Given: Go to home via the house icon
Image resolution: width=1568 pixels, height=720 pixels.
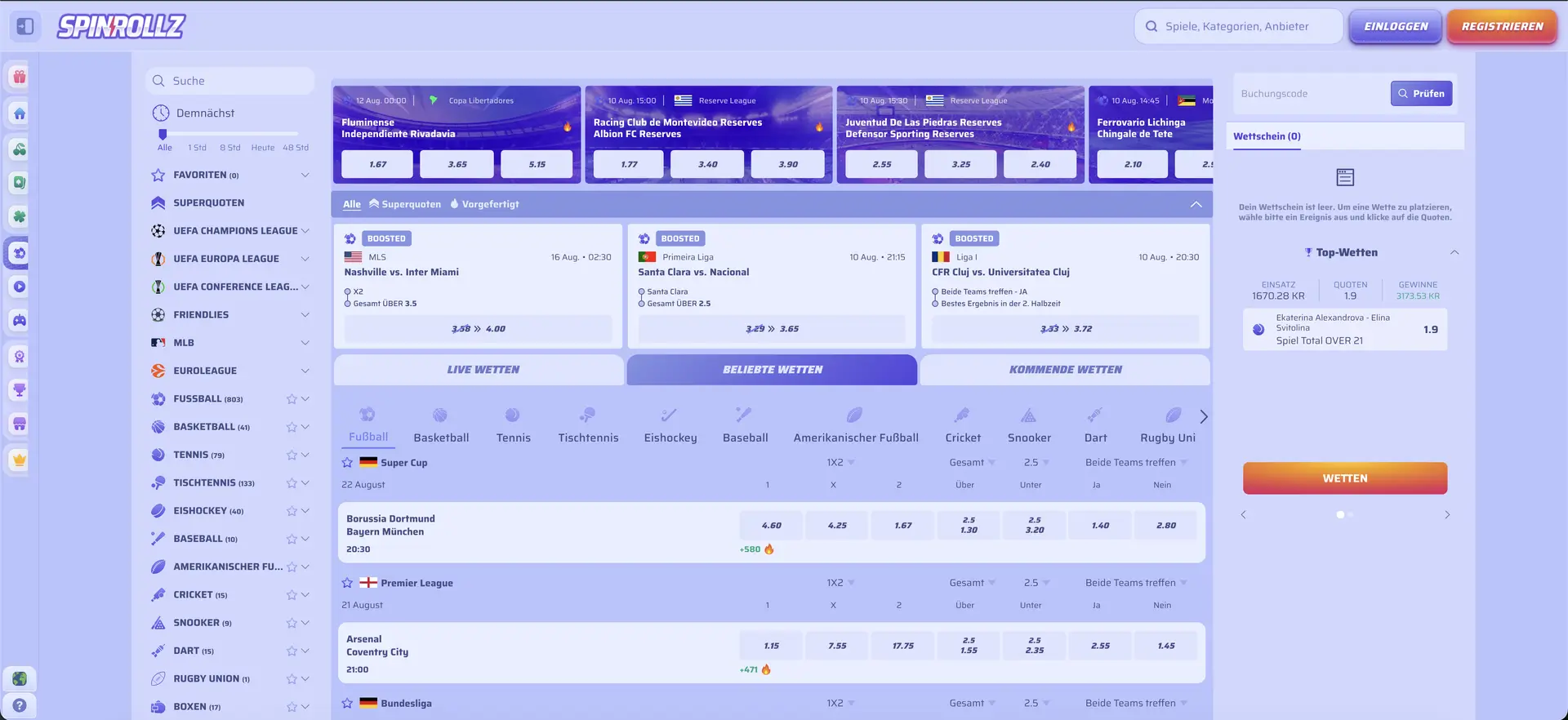Looking at the screenshot, I should (x=20, y=113).
